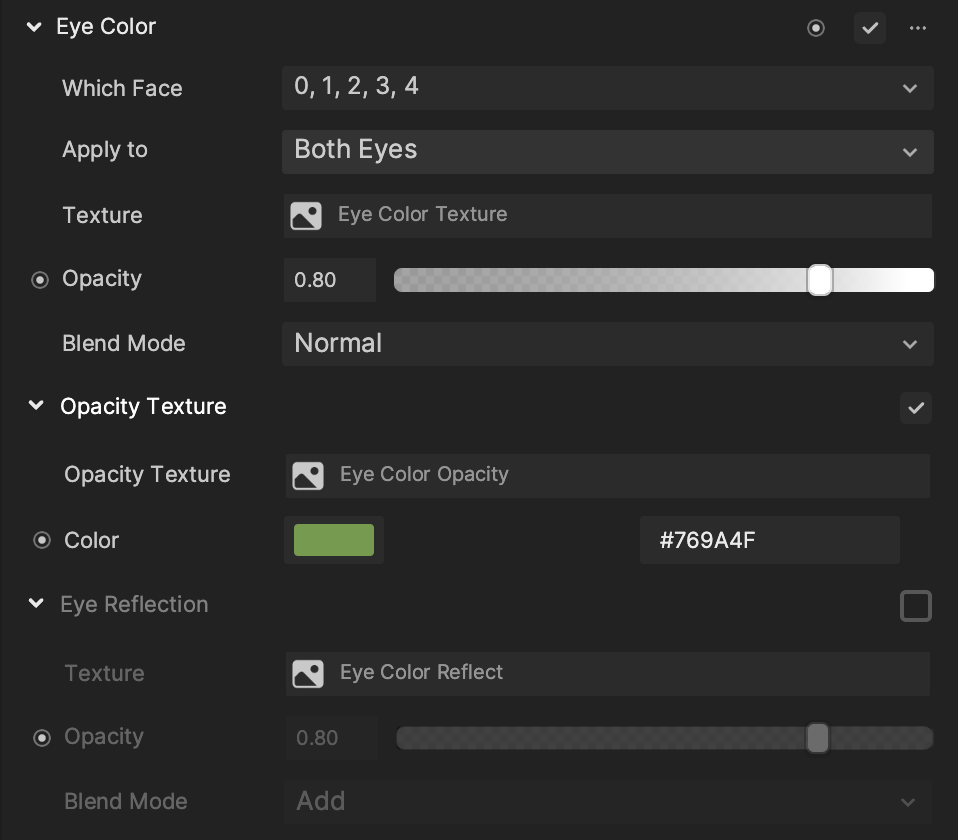The width and height of the screenshot is (958, 840).
Task: Open the Blend Mode Normal dropdown
Action: click(608, 344)
